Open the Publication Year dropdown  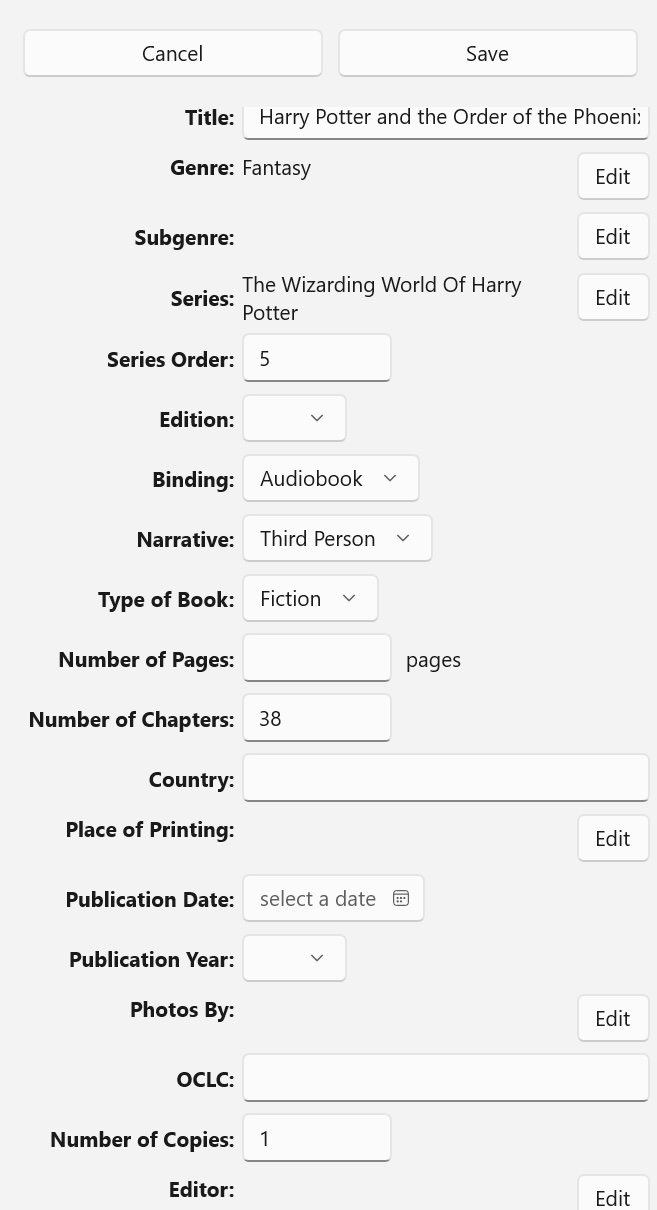(294, 958)
